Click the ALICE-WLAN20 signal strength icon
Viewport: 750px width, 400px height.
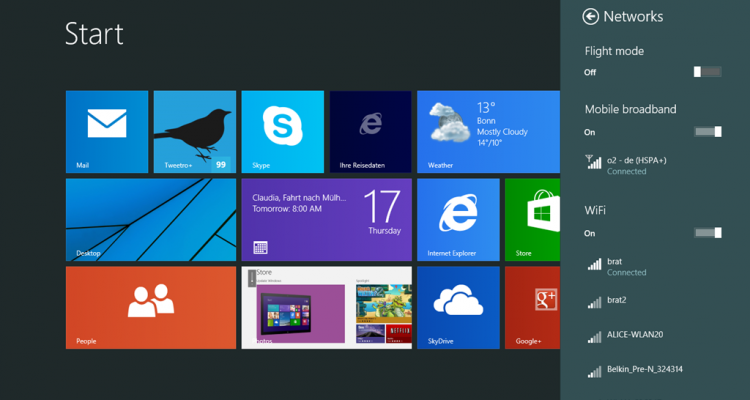click(x=595, y=337)
